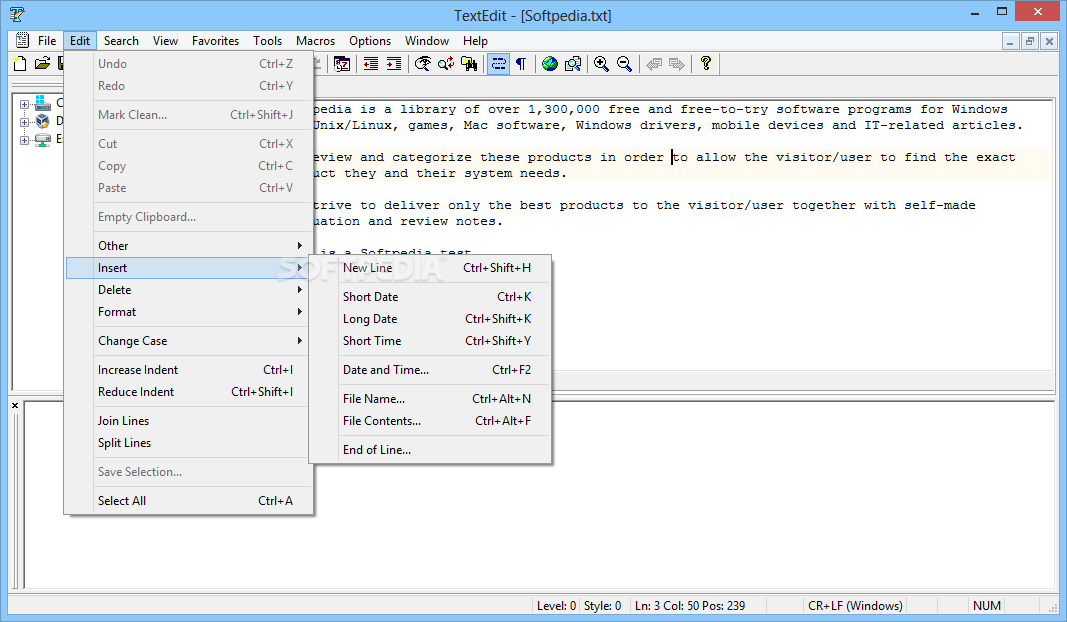1067x622 pixels.
Task: Click the New file toolbar icon
Action: (x=20, y=64)
